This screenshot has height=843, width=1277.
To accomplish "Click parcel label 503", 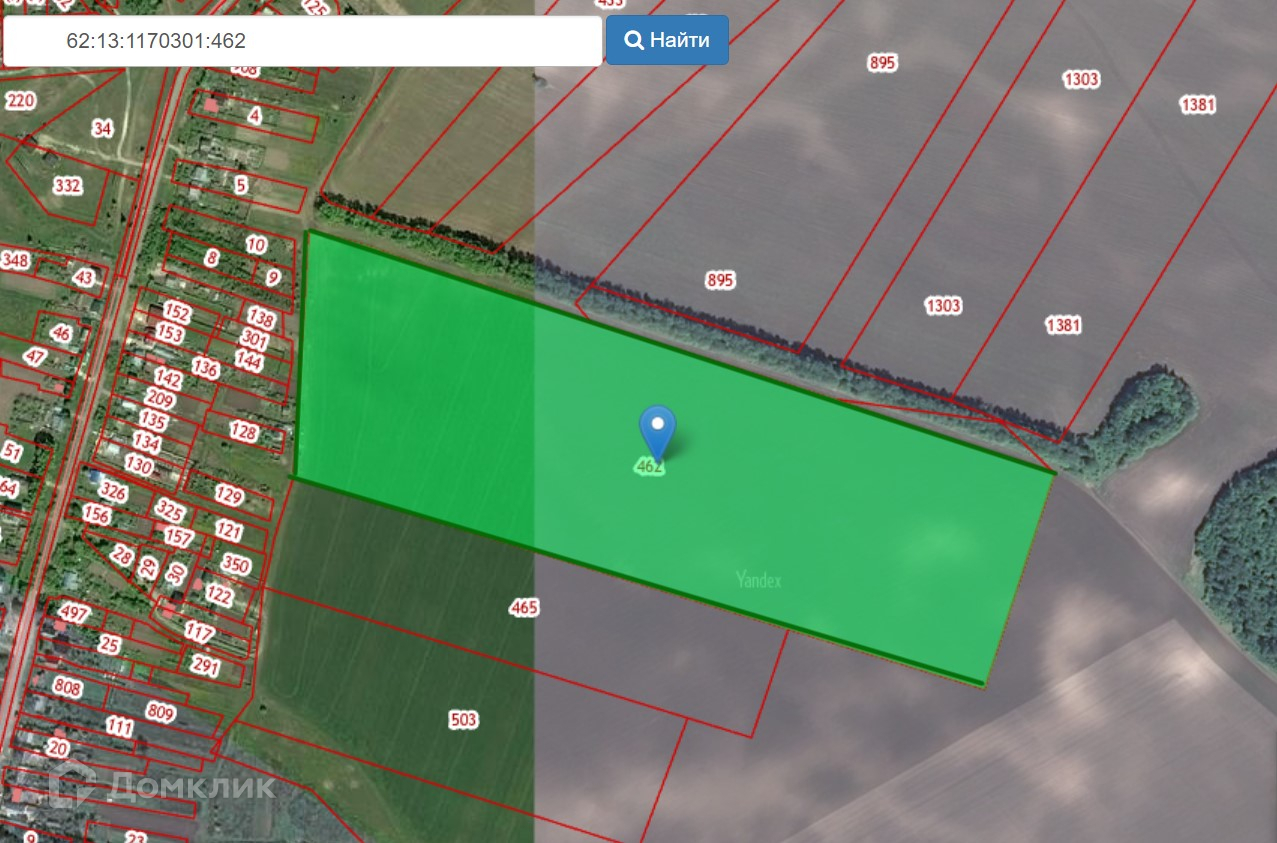I will tap(464, 719).
